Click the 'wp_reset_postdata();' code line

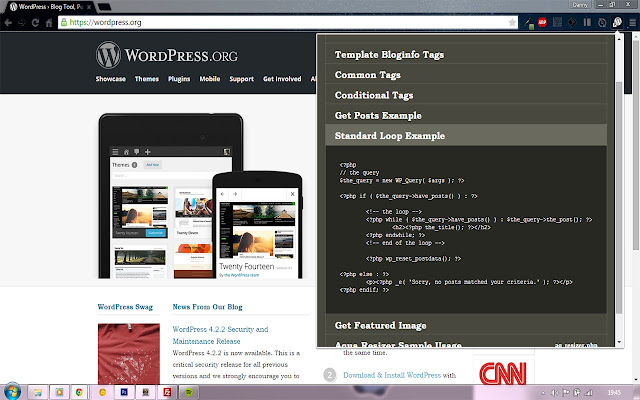(413, 258)
